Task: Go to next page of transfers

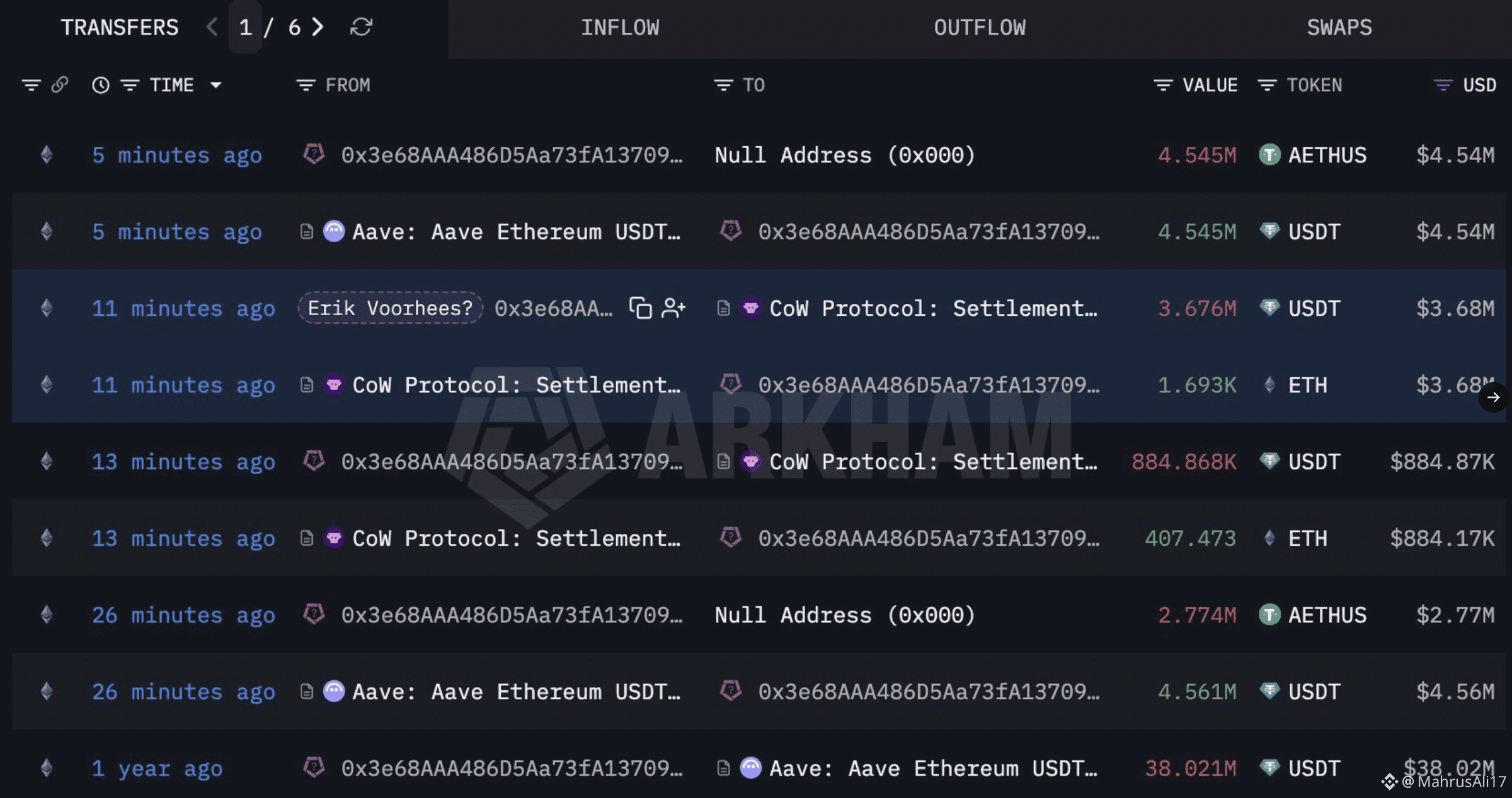Action: [319, 28]
